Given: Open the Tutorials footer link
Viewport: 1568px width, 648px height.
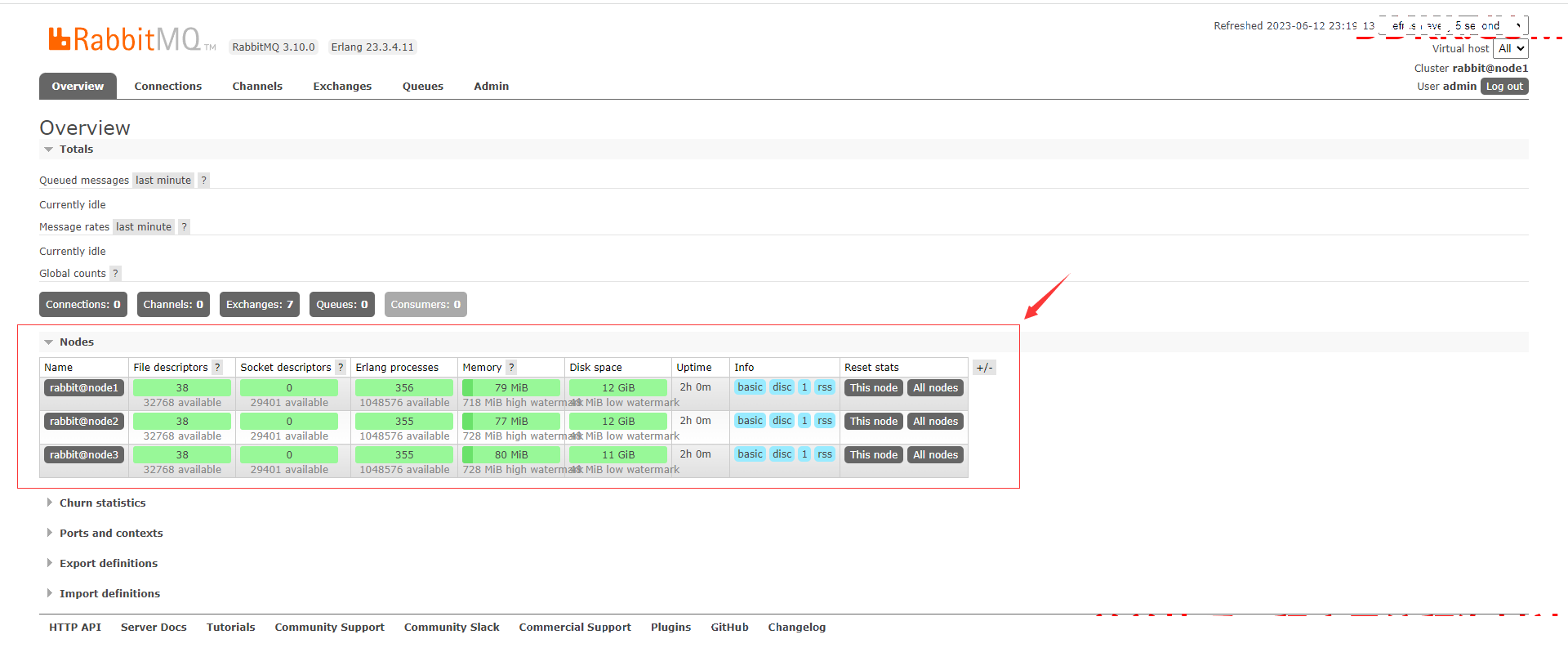Looking at the screenshot, I should [x=231, y=628].
